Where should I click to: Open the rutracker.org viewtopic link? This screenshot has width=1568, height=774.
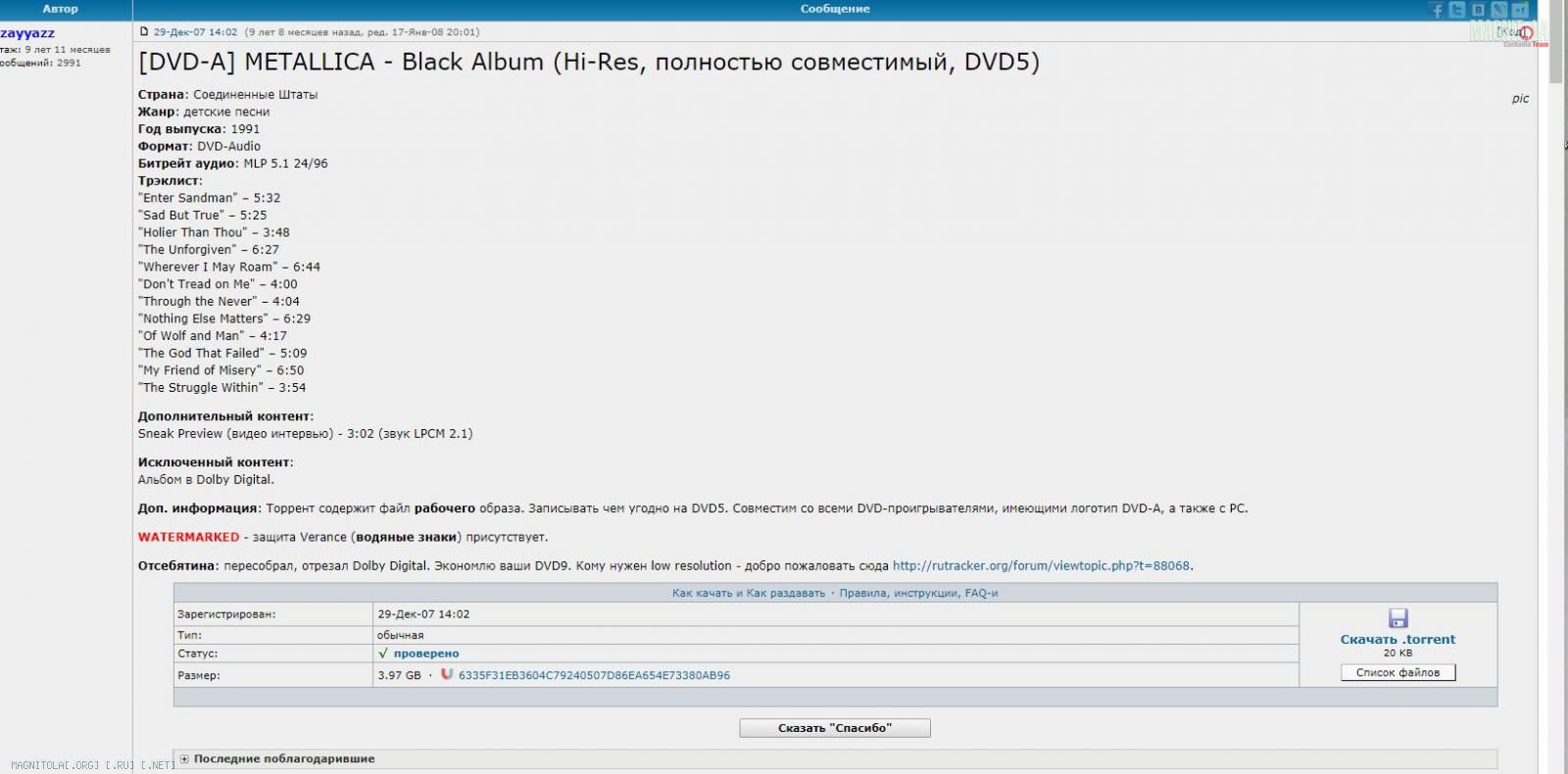(x=1041, y=565)
